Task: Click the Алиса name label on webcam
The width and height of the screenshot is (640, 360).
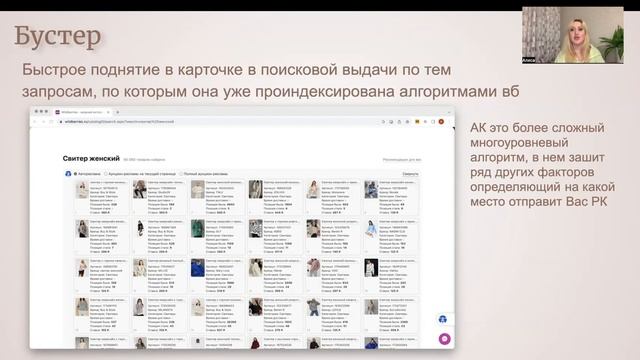Action: (529, 60)
